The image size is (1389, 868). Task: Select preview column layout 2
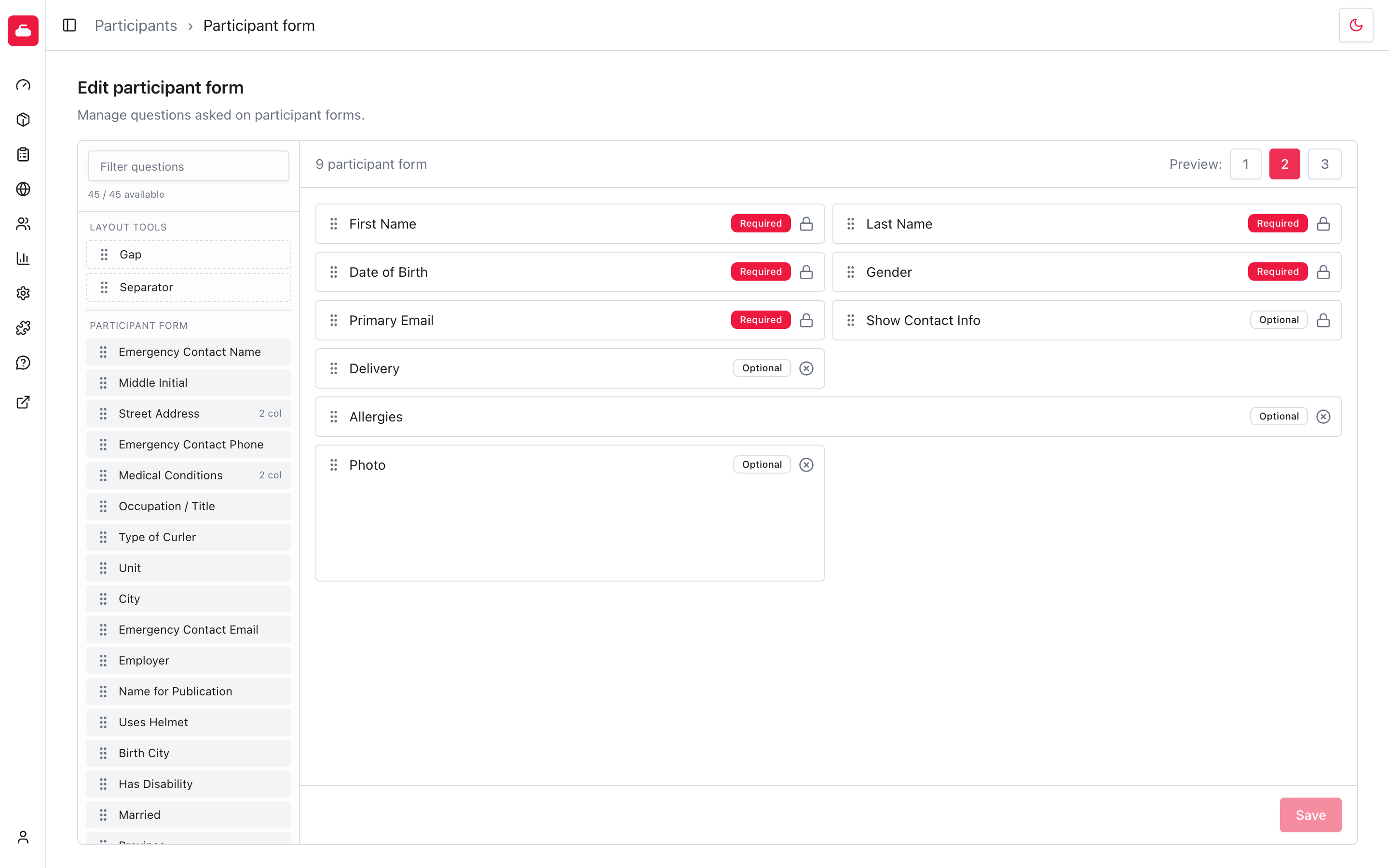[1284, 164]
